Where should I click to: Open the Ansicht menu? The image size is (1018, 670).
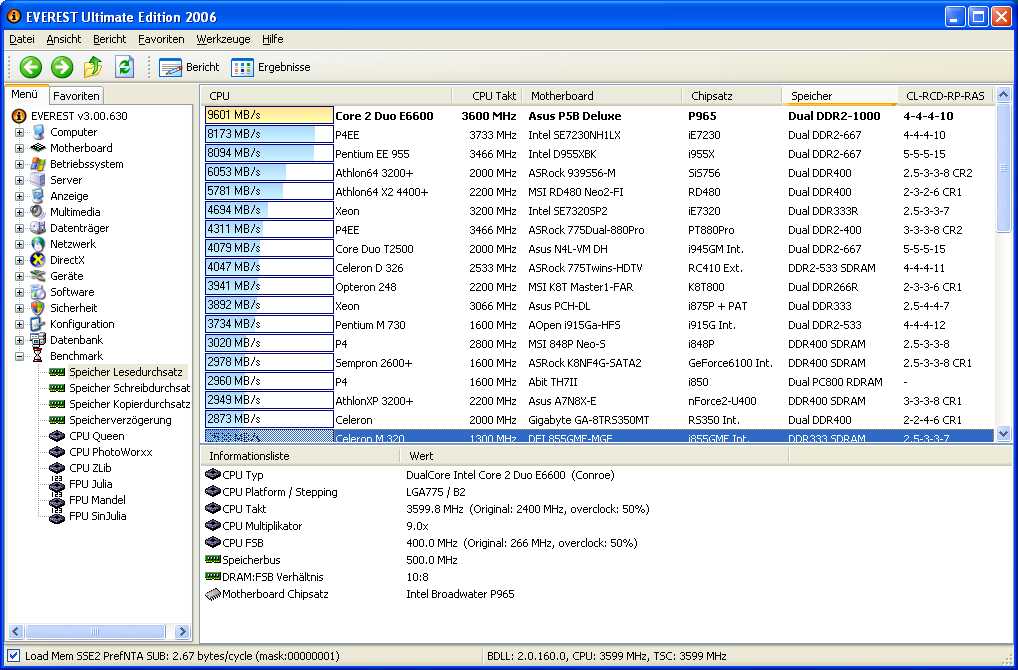click(x=64, y=39)
